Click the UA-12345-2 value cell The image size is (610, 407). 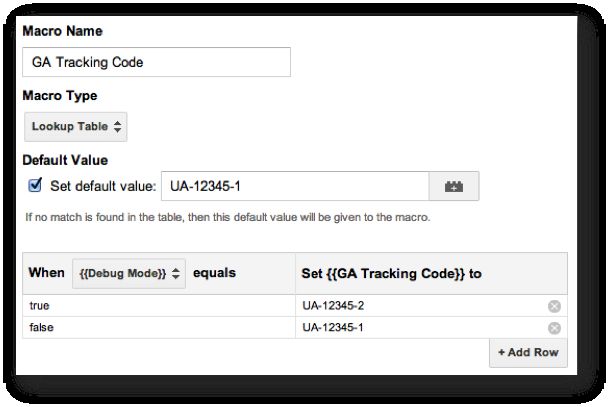tap(421, 306)
